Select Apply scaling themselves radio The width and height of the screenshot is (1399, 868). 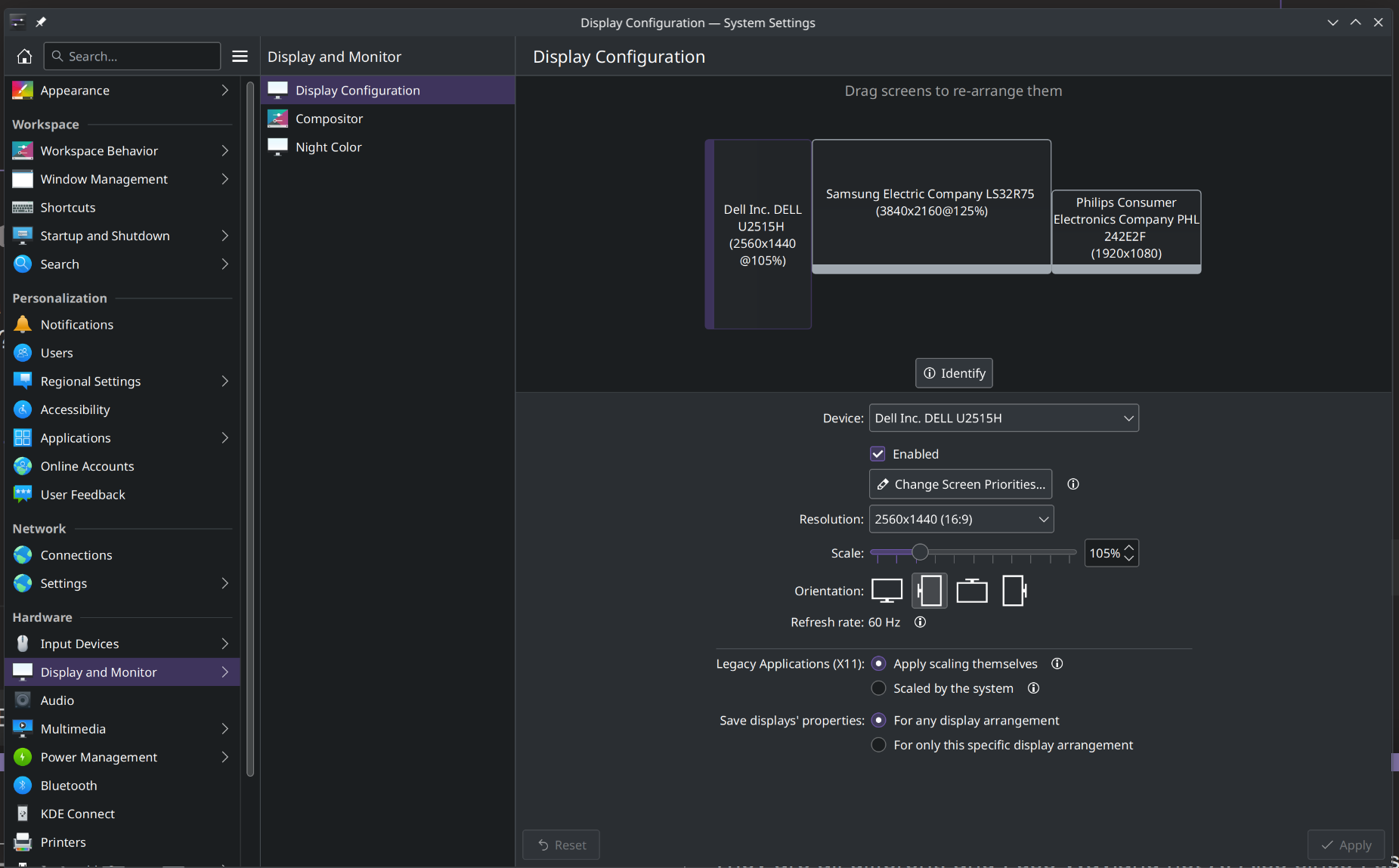pyautogui.click(x=878, y=664)
